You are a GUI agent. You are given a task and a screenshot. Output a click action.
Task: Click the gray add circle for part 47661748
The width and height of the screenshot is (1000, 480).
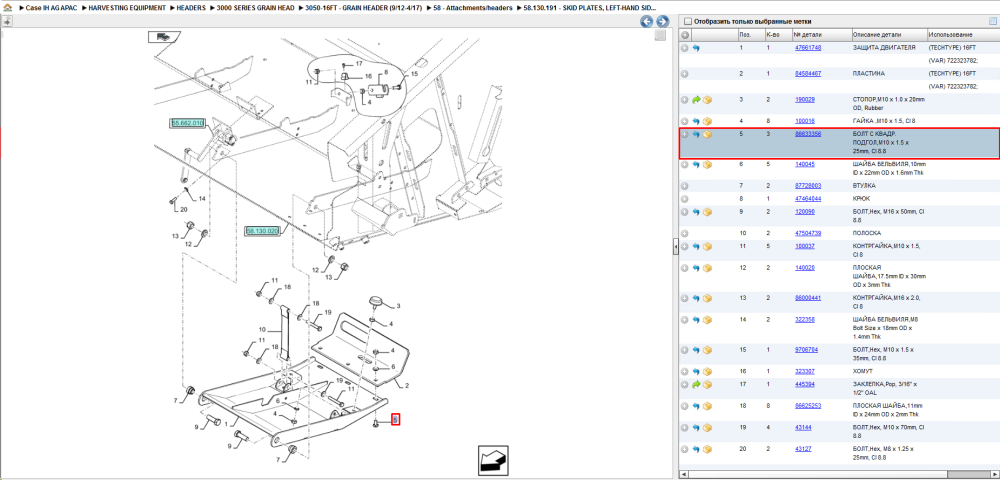pos(684,48)
